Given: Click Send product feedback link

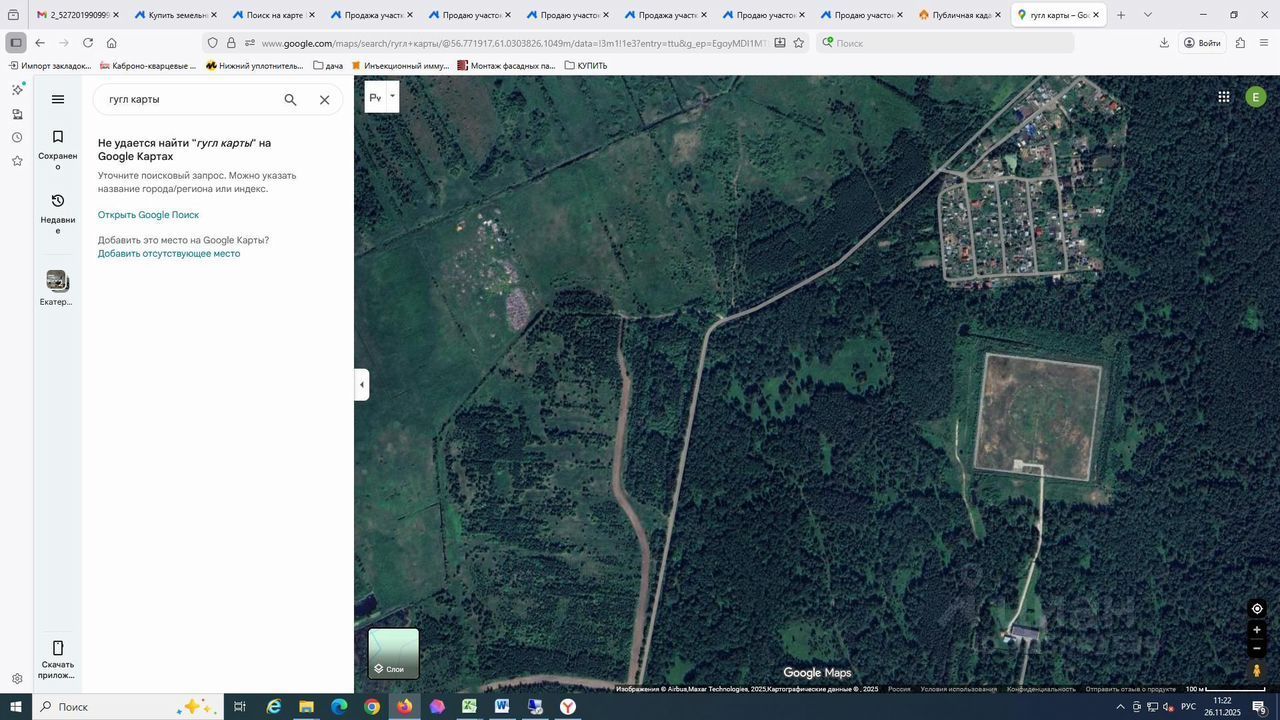Looking at the screenshot, I should point(1131,689).
